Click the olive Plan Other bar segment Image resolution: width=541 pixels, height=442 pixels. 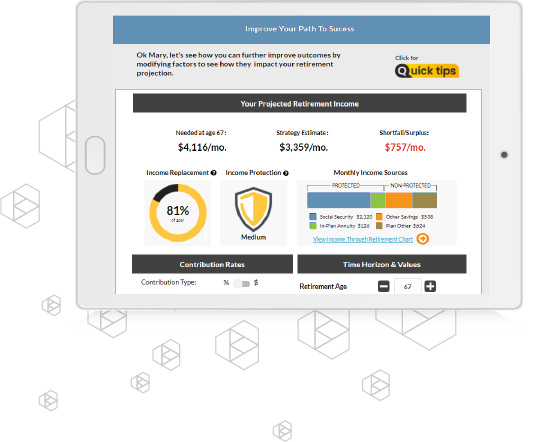[425, 200]
